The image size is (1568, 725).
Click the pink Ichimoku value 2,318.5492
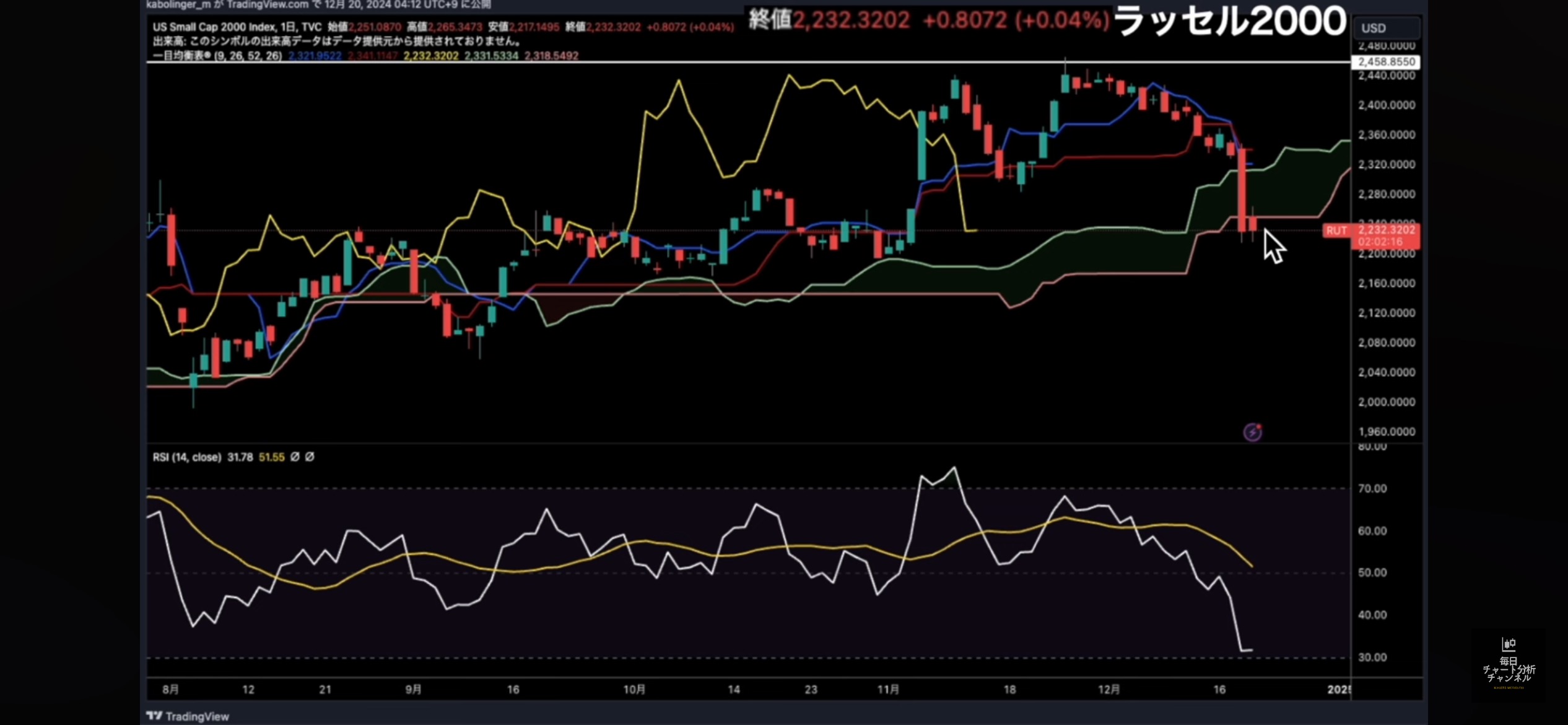click(x=551, y=56)
